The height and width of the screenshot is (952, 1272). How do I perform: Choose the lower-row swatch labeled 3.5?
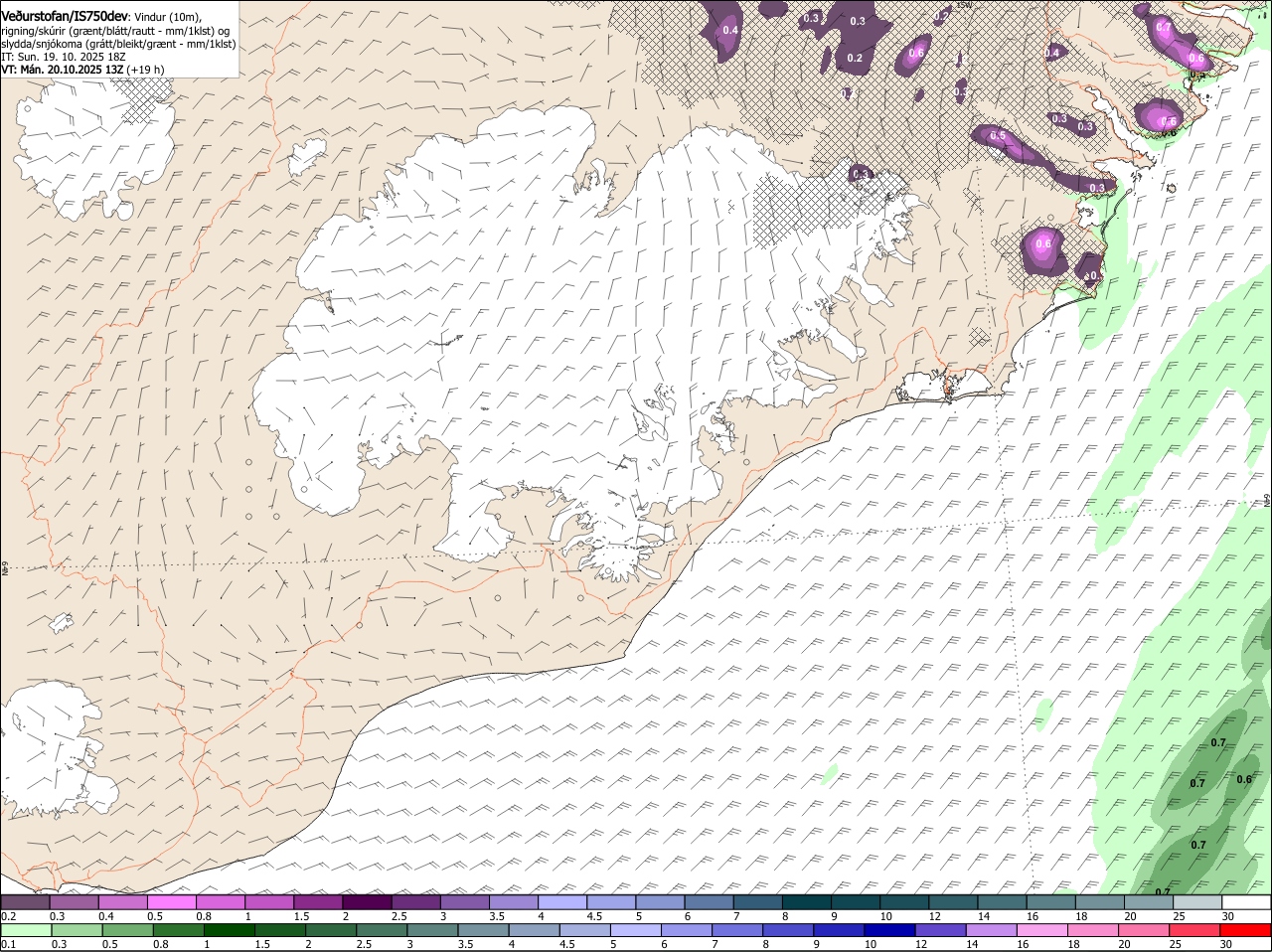click(x=484, y=930)
